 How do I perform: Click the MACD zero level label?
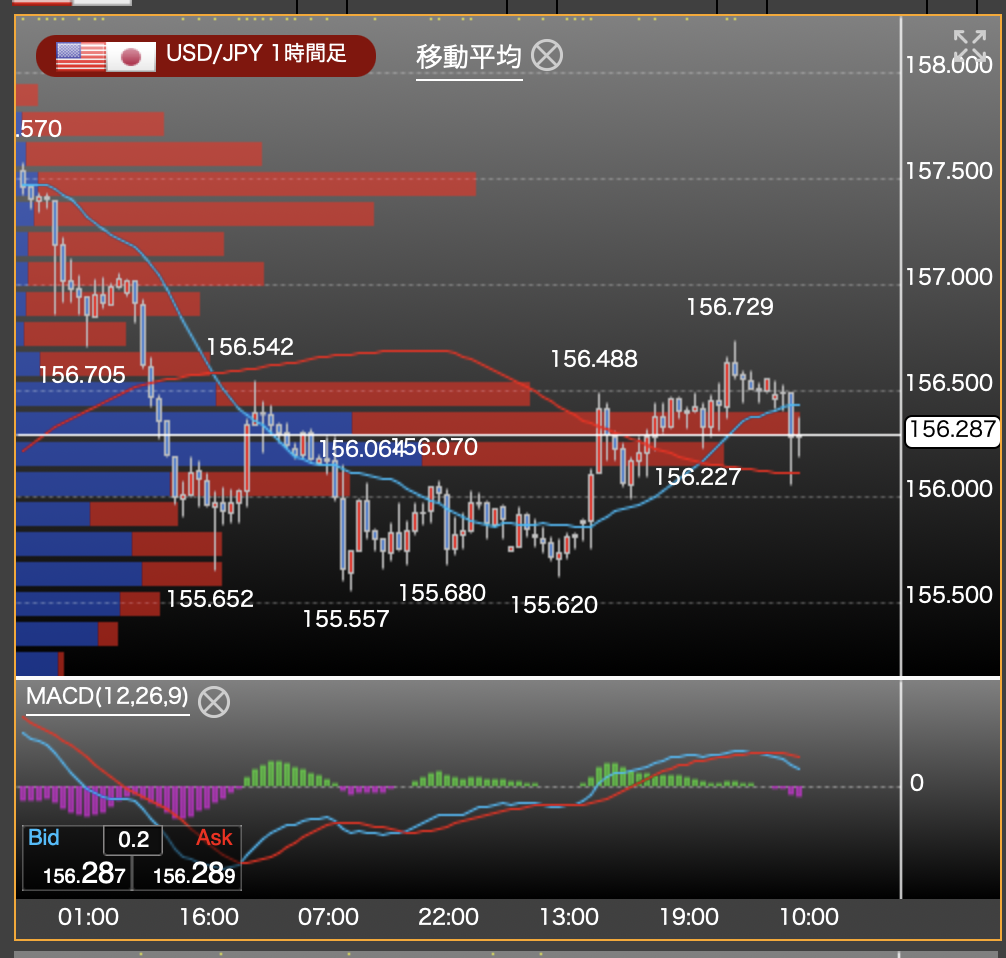click(x=916, y=783)
